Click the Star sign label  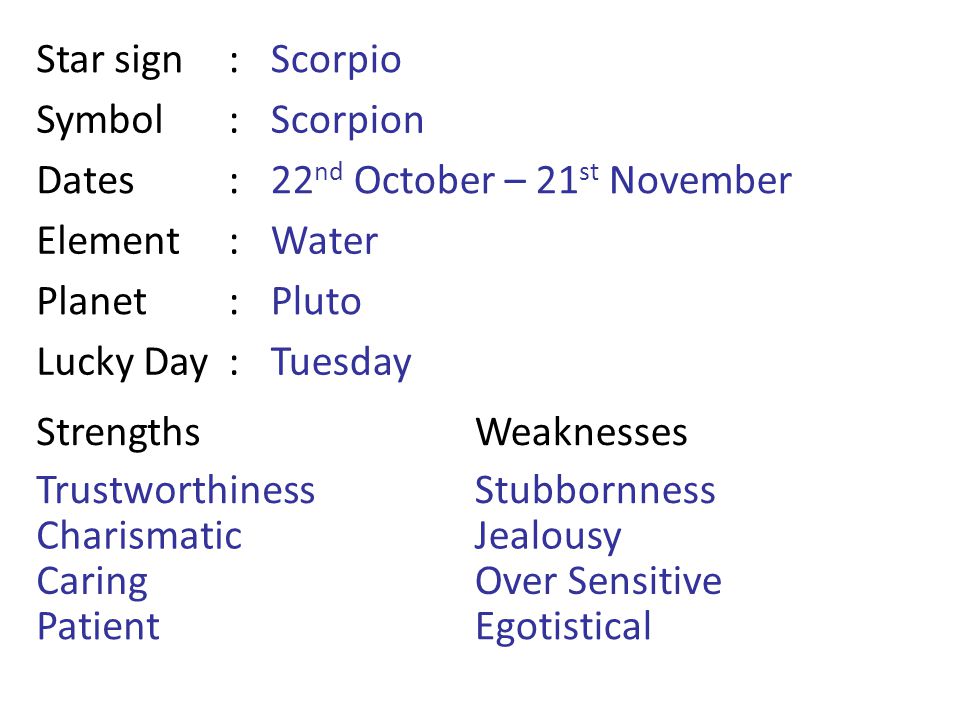click(x=110, y=61)
